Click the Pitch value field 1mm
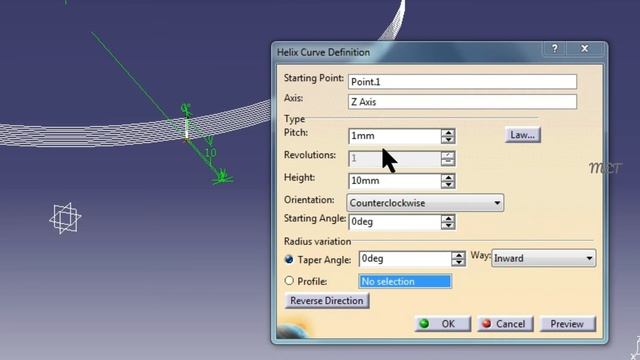This screenshot has height=360, width=640. [395, 136]
